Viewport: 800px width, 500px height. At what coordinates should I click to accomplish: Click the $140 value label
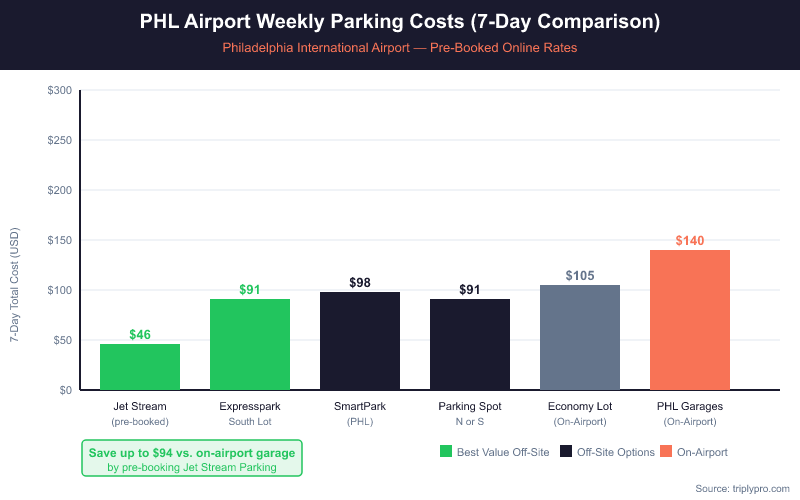(x=690, y=241)
